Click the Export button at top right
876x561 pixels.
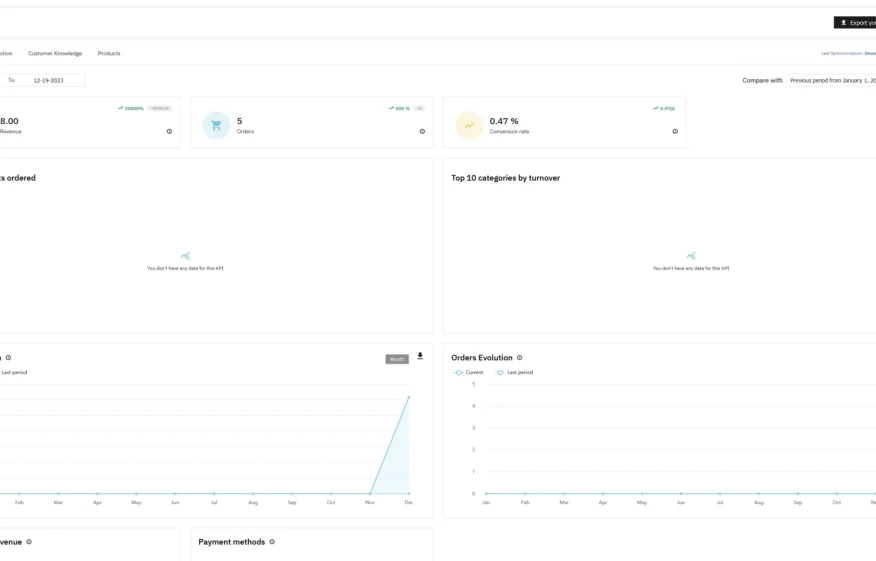click(855, 23)
